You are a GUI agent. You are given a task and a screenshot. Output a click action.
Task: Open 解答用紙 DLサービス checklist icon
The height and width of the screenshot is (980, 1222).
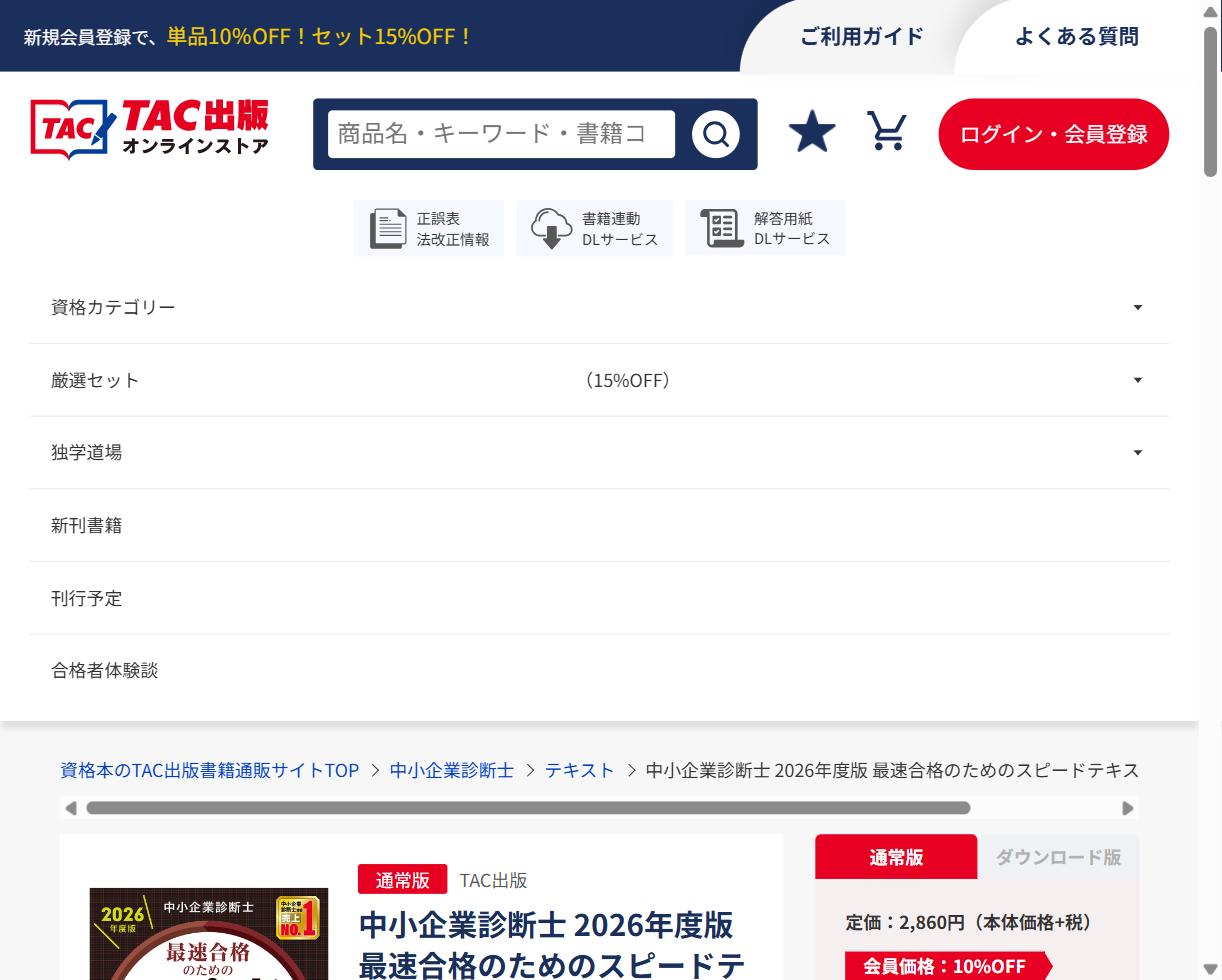click(x=765, y=228)
